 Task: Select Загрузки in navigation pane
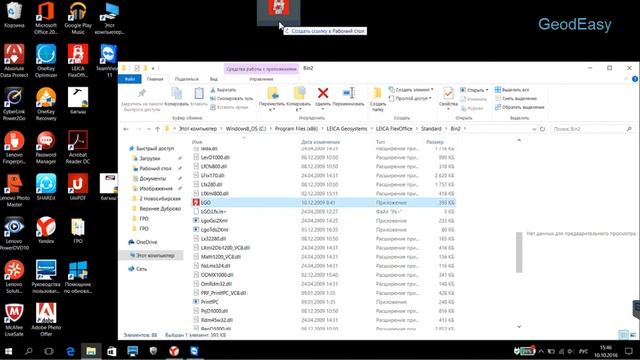click(x=150, y=158)
